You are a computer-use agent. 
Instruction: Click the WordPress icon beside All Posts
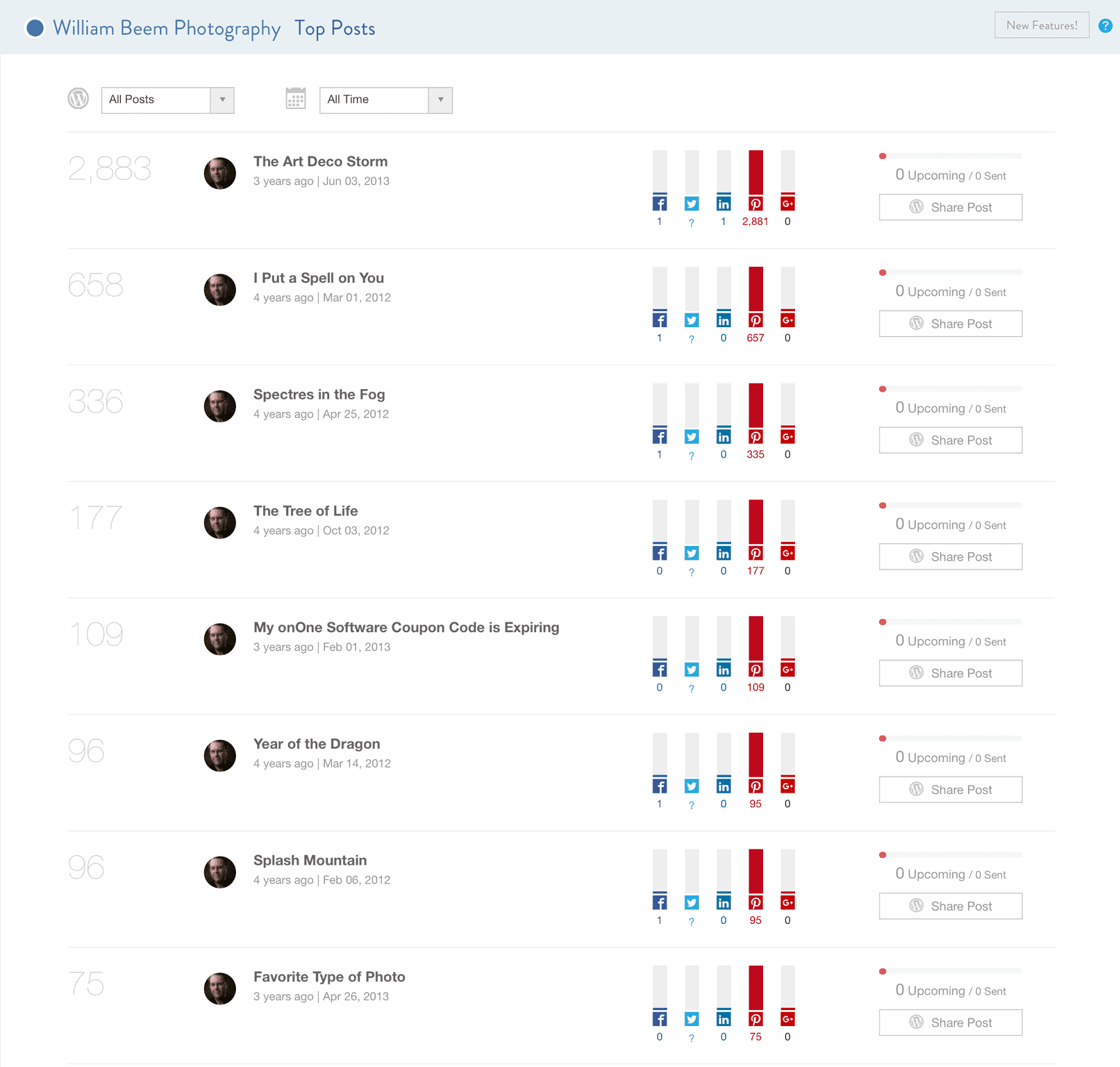[x=78, y=99]
